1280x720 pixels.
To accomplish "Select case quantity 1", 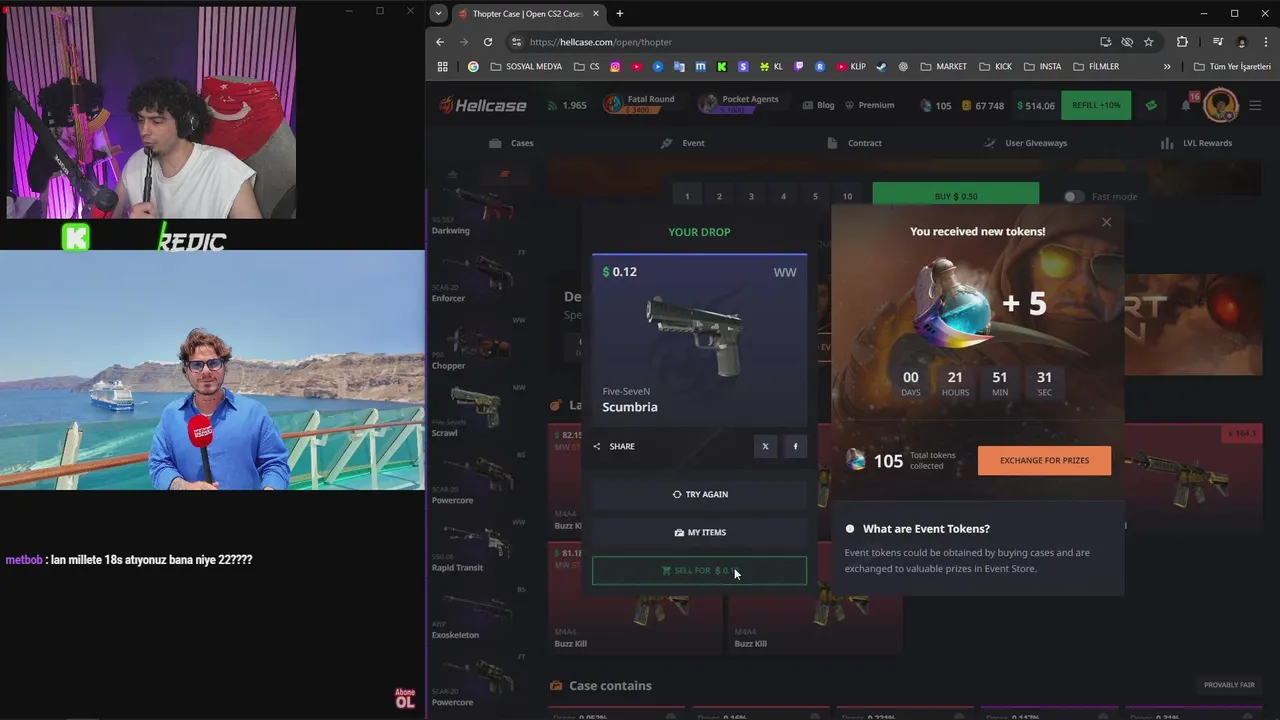I will tap(687, 197).
